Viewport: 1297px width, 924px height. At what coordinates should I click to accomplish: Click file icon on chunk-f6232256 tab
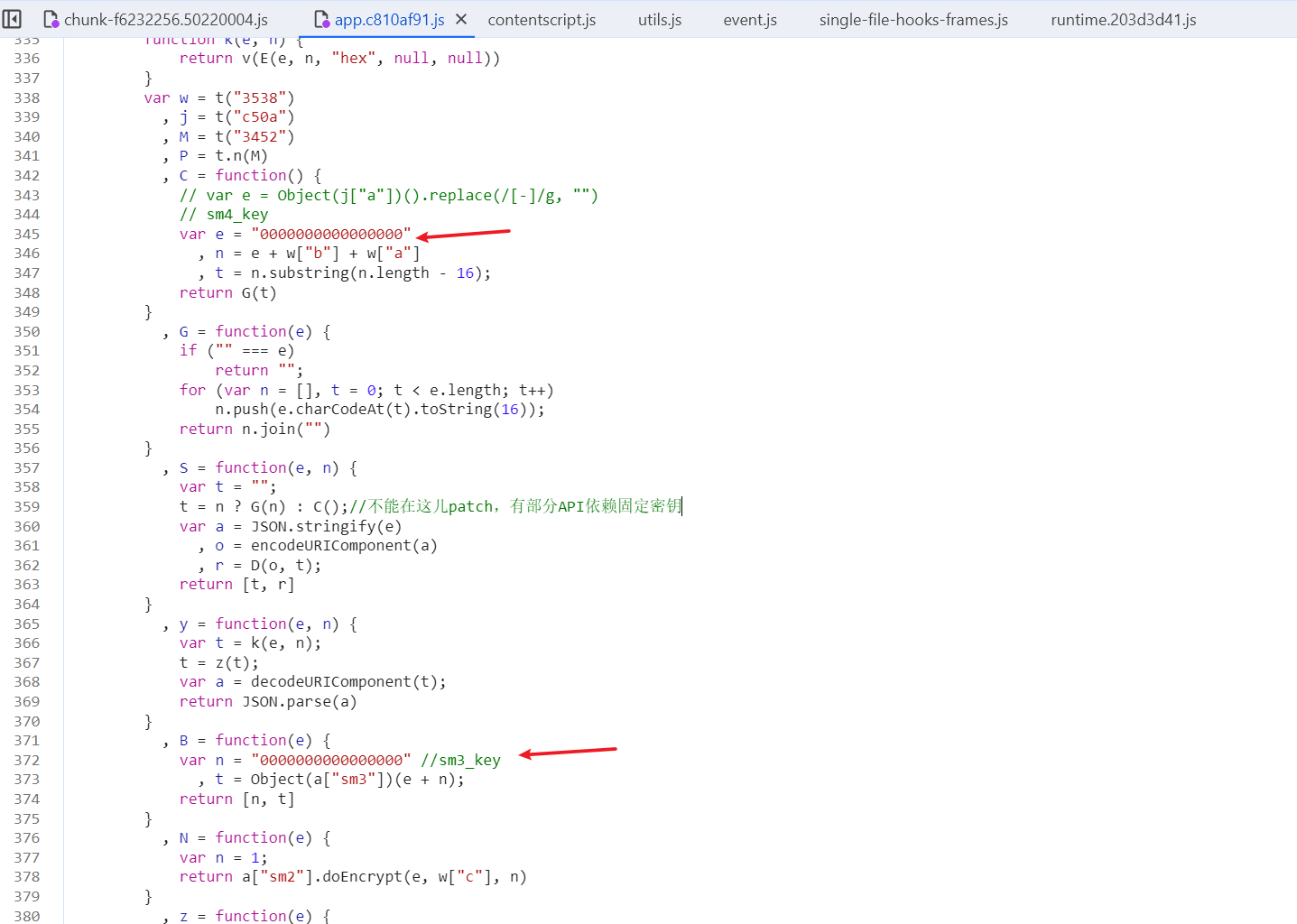[x=51, y=19]
